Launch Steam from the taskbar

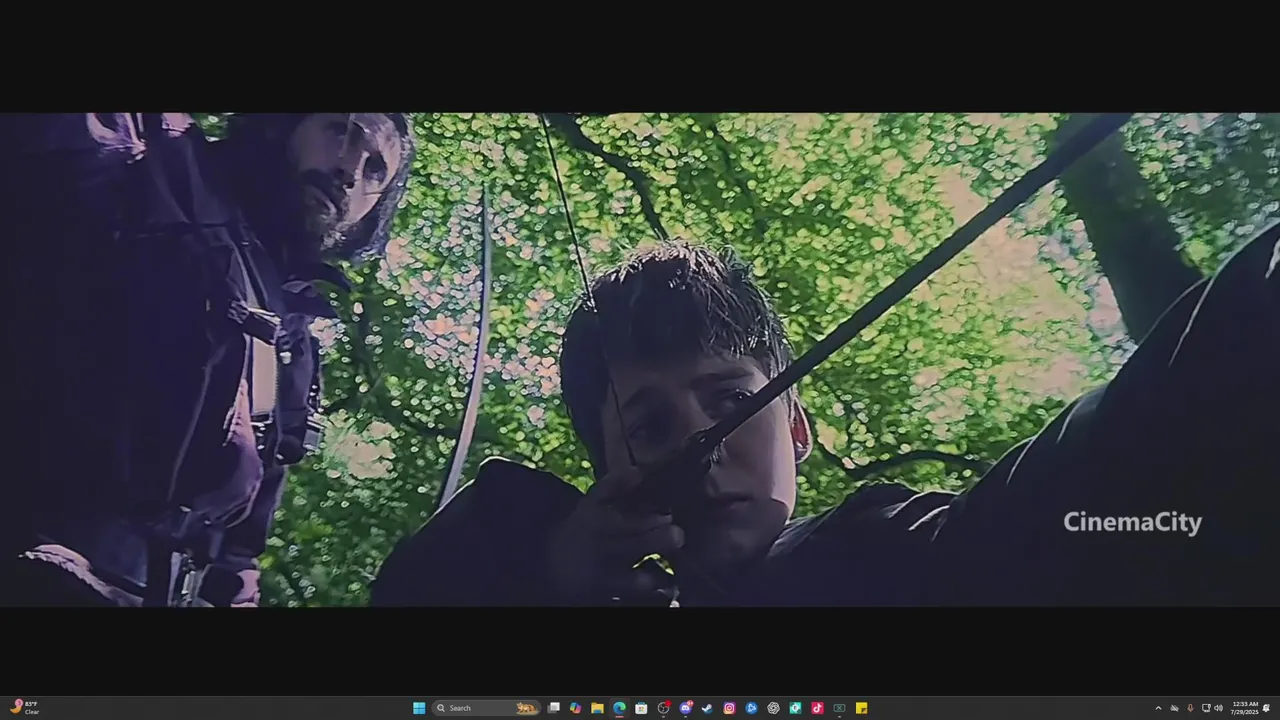(707, 708)
